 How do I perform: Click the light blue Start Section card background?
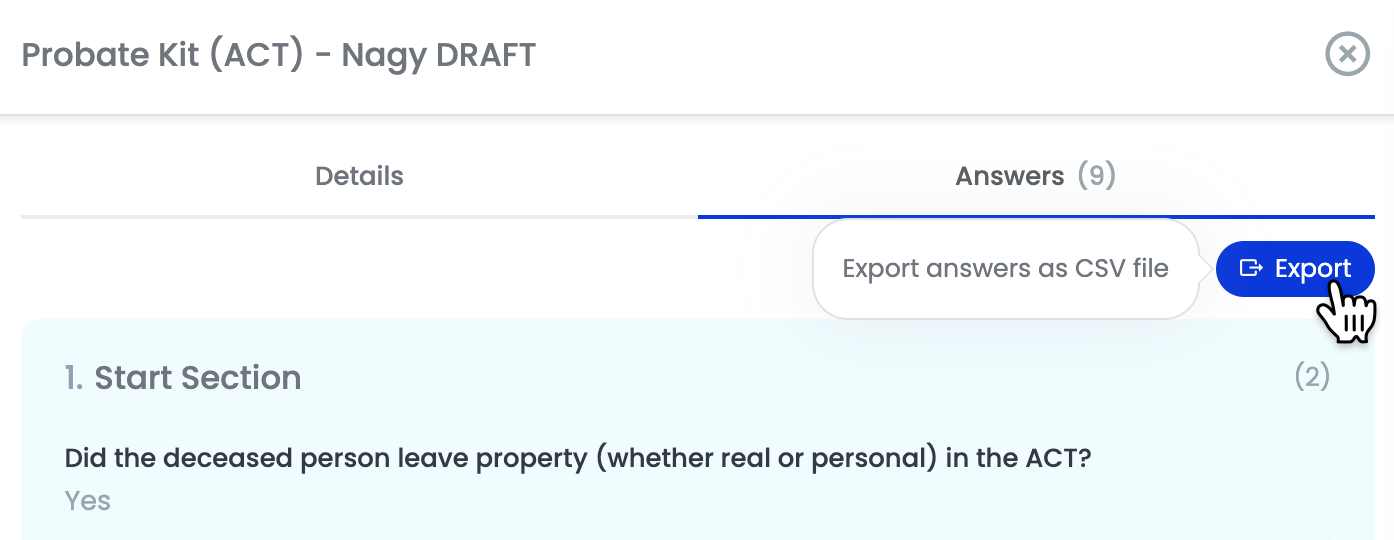click(x=700, y=430)
